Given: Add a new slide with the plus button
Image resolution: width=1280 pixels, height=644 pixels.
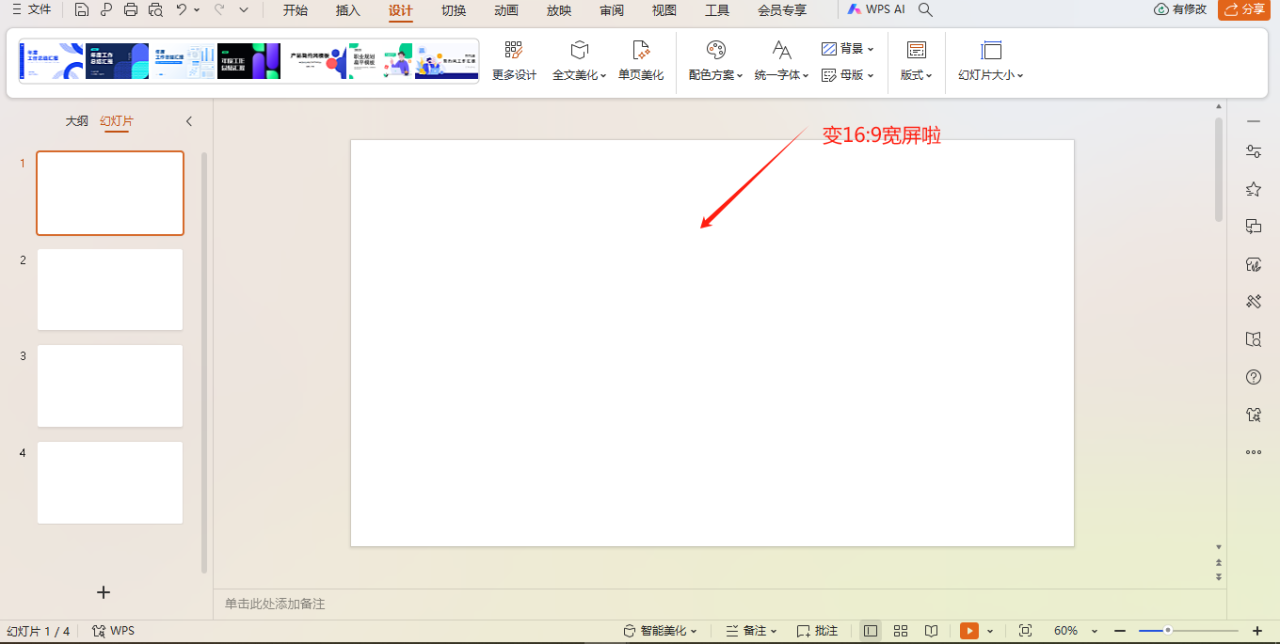Looking at the screenshot, I should point(102,592).
